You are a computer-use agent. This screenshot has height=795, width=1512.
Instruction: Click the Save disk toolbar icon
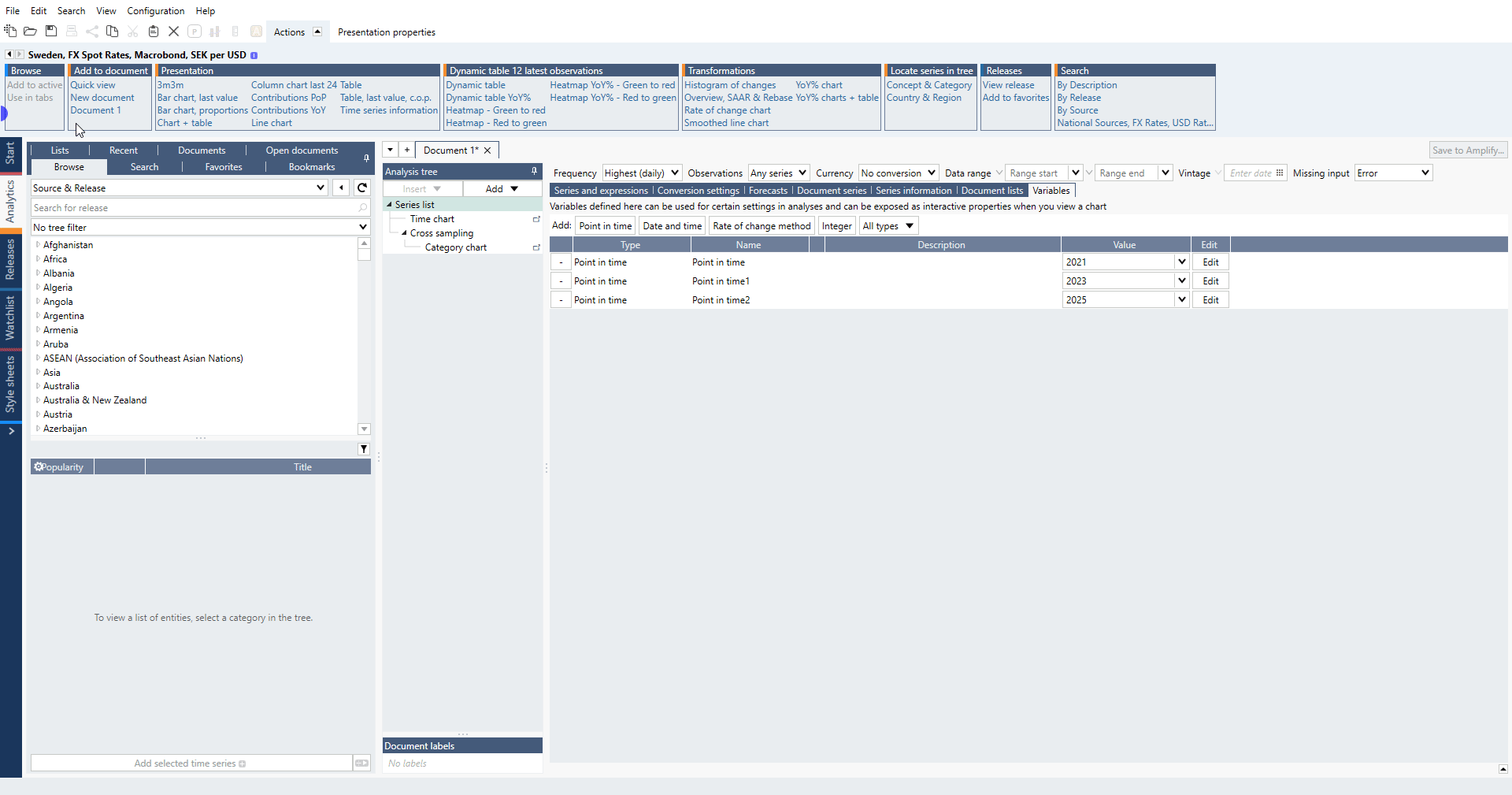point(51,32)
